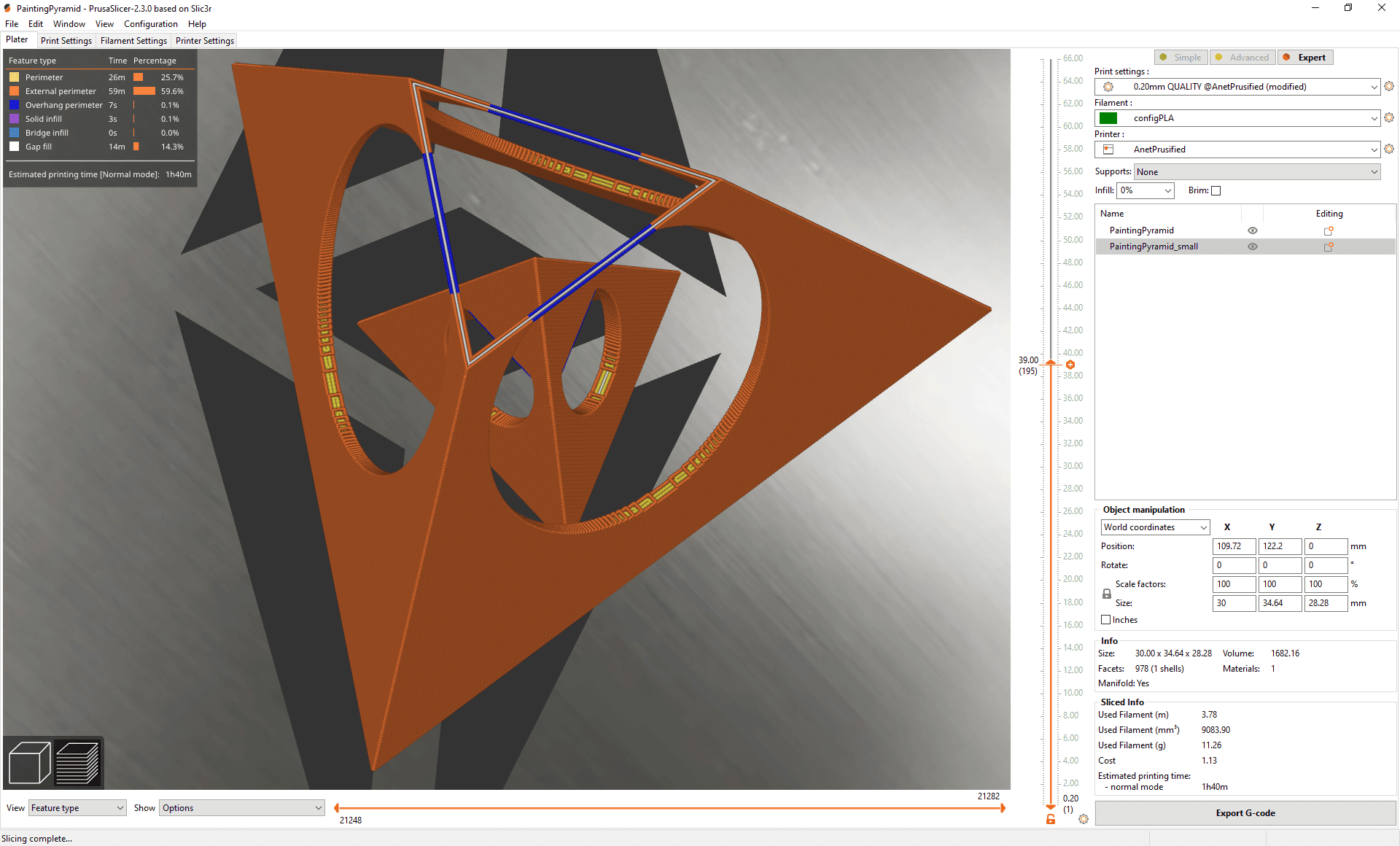The image size is (1400, 846).
Task: Click the External perimeter orange legend swatch
Action: (14, 91)
